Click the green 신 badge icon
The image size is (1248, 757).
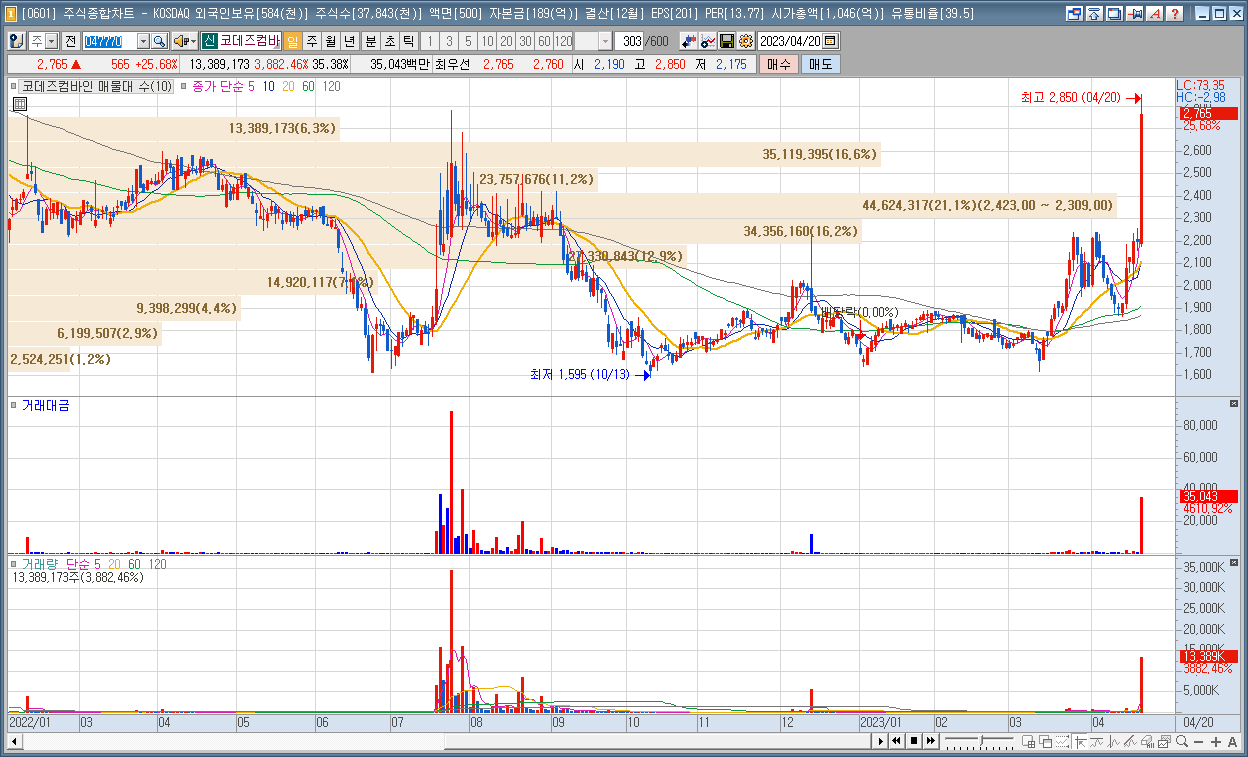(x=209, y=41)
